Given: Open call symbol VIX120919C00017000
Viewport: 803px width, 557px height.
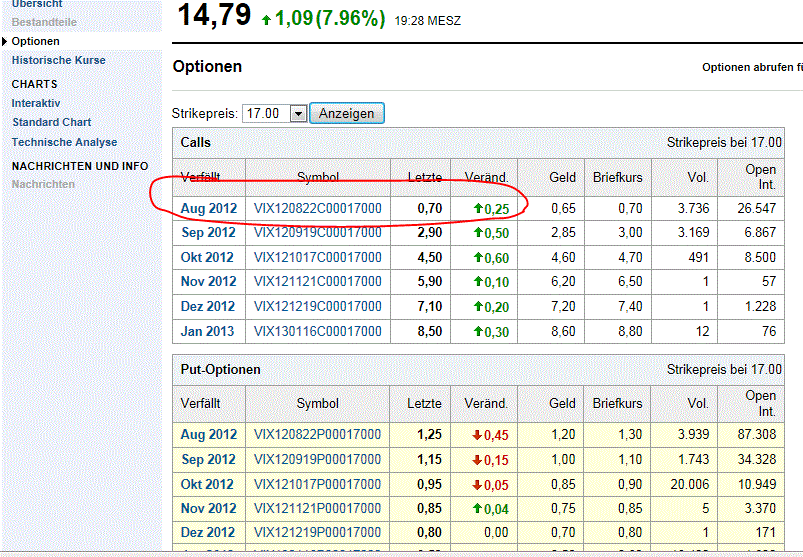Looking at the screenshot, I should point(317,233).
